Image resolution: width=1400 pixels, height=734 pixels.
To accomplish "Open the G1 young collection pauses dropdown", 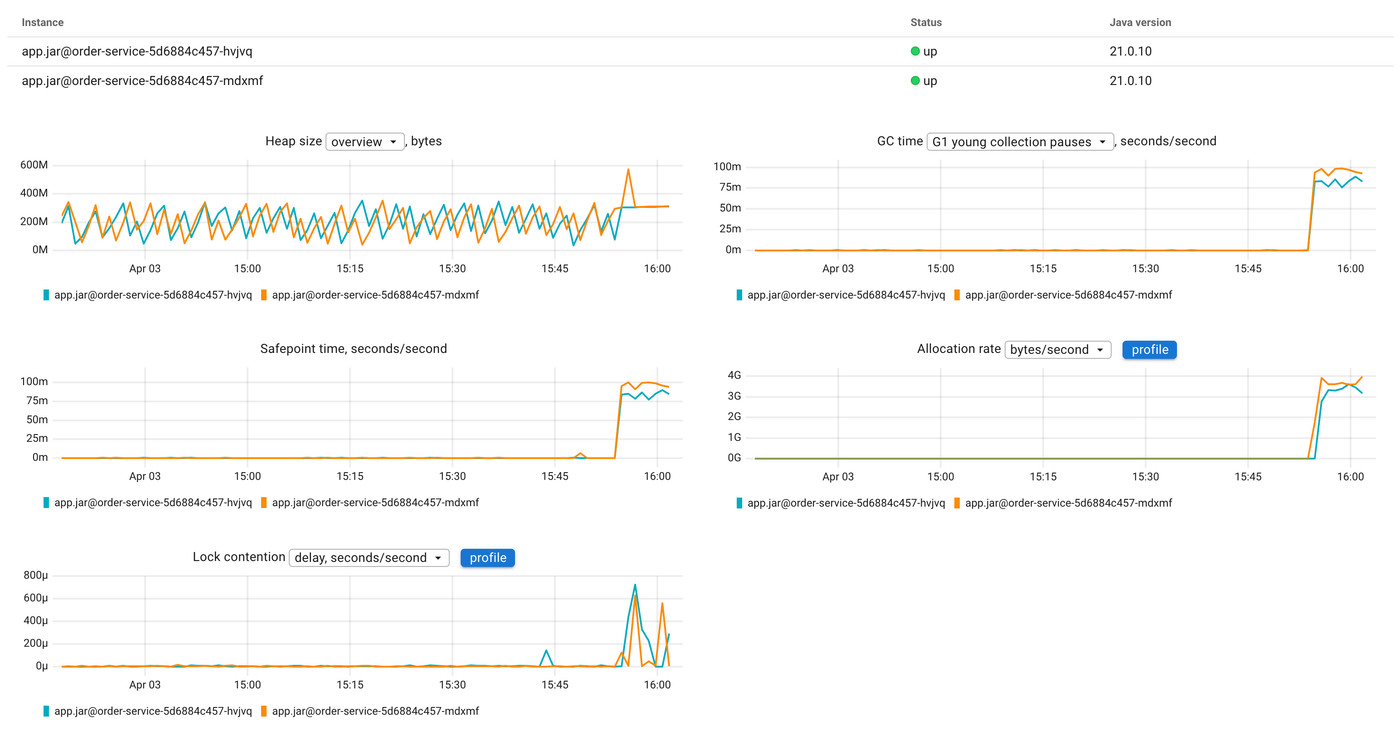I will point(1019,141).
